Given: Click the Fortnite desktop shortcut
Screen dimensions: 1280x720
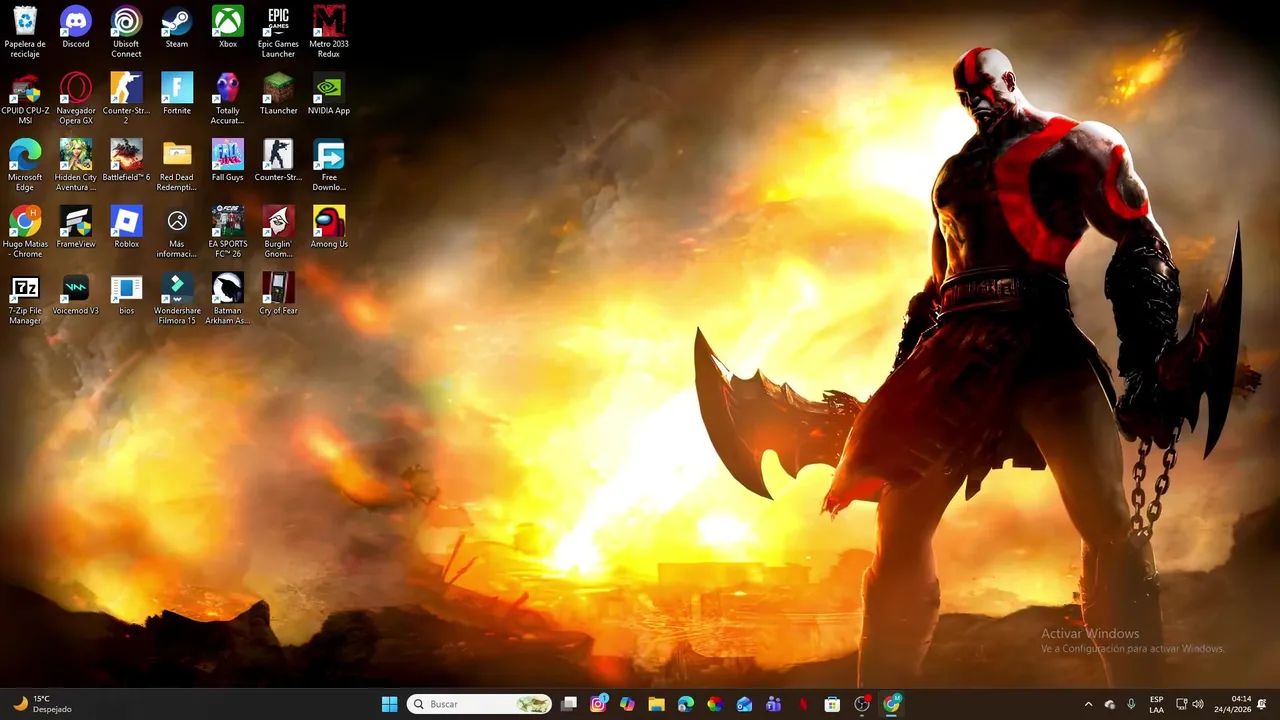Looking at the screenshot, I should (177, 95).
